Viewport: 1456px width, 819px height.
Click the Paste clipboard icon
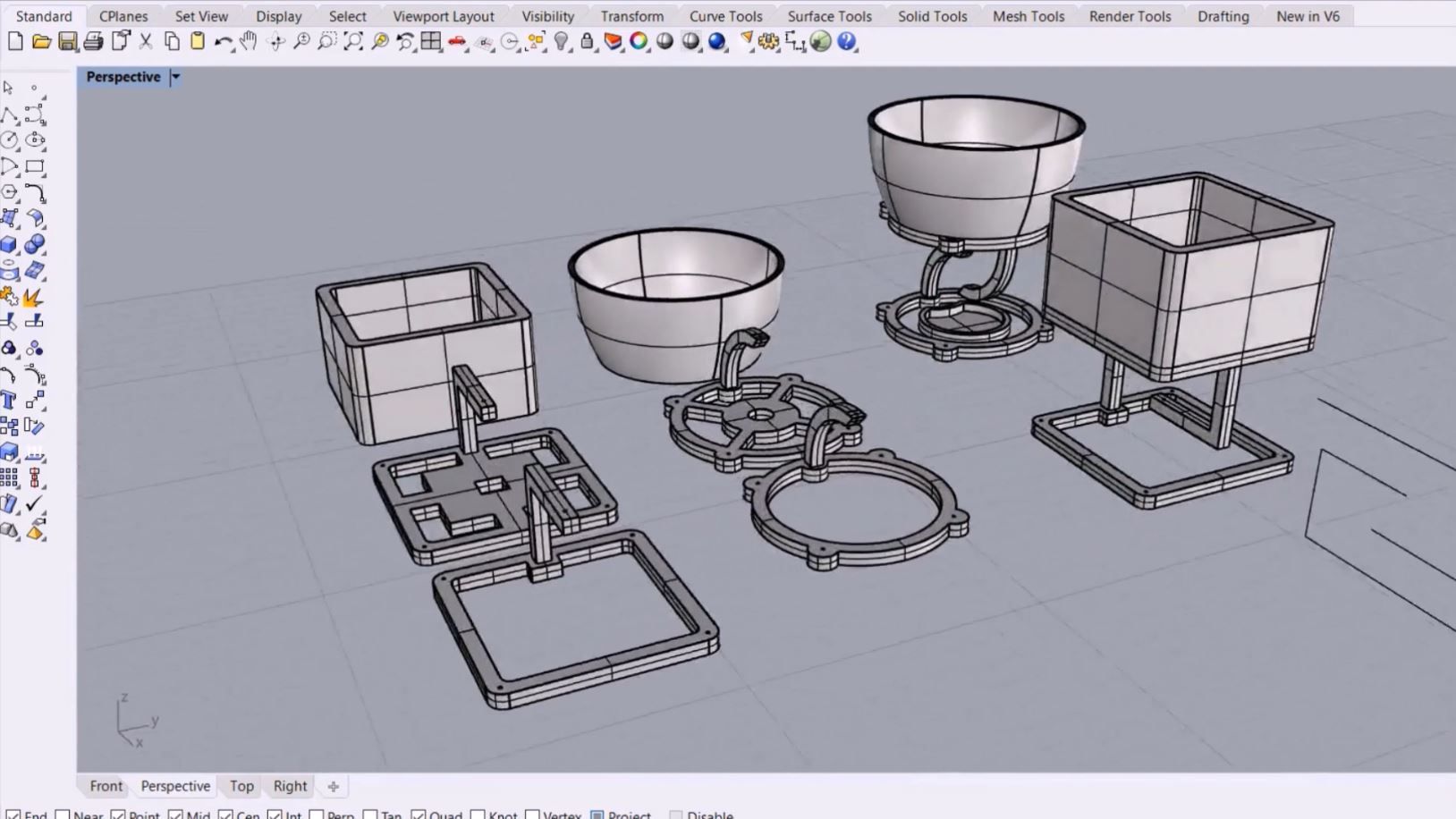click(x=198, y=41)
